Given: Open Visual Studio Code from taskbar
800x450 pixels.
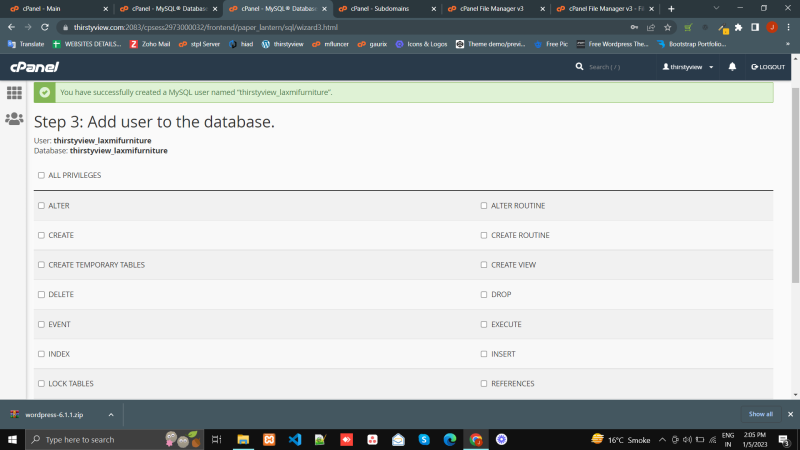Looking at the screenshot, I should coord(294,439).
